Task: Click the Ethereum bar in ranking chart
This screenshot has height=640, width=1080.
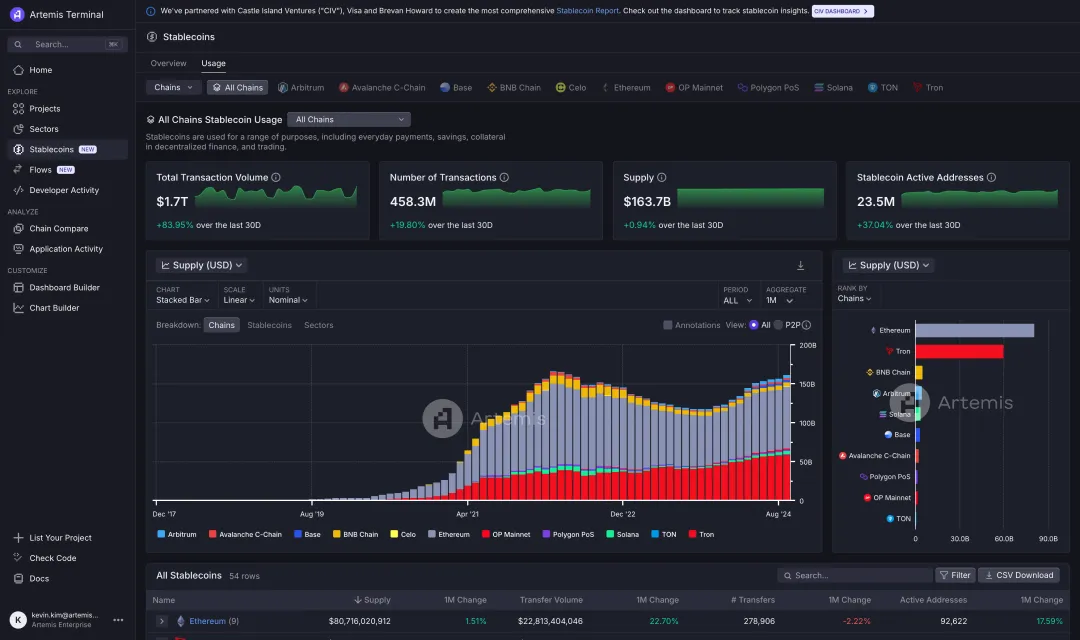Action: point(975,331)
